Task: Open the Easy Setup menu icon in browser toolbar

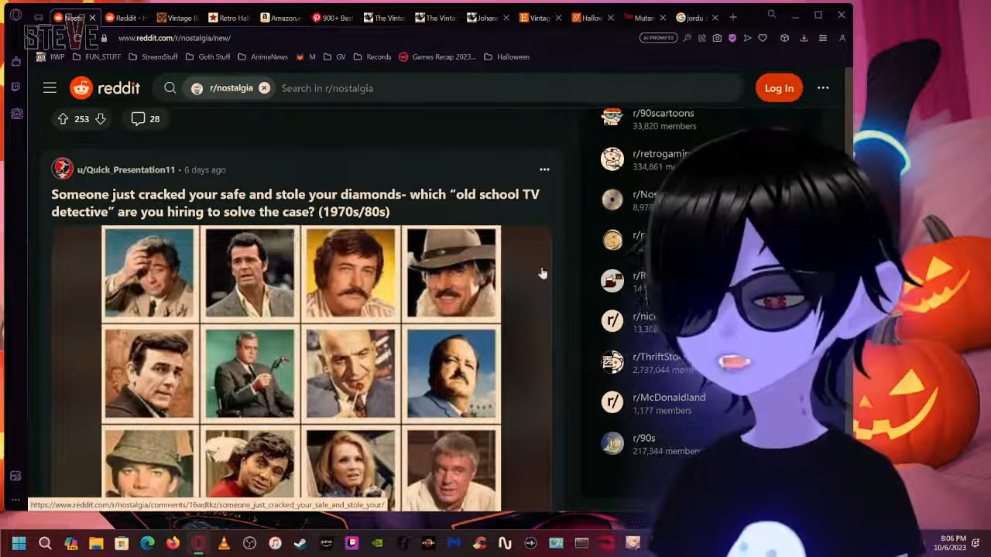Action: point(823,38)
